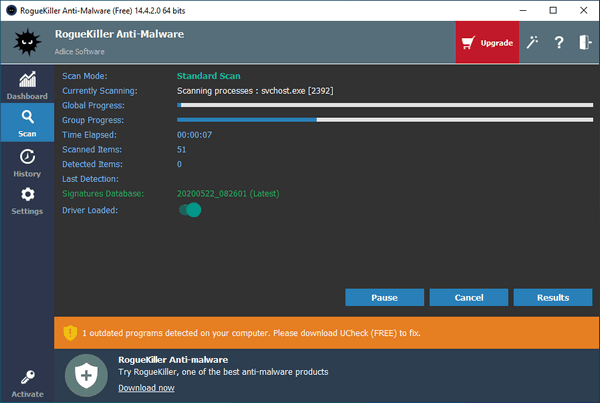Cancel the current scan
Viewport: 600px width, 403px height.
tap(469, 297)
